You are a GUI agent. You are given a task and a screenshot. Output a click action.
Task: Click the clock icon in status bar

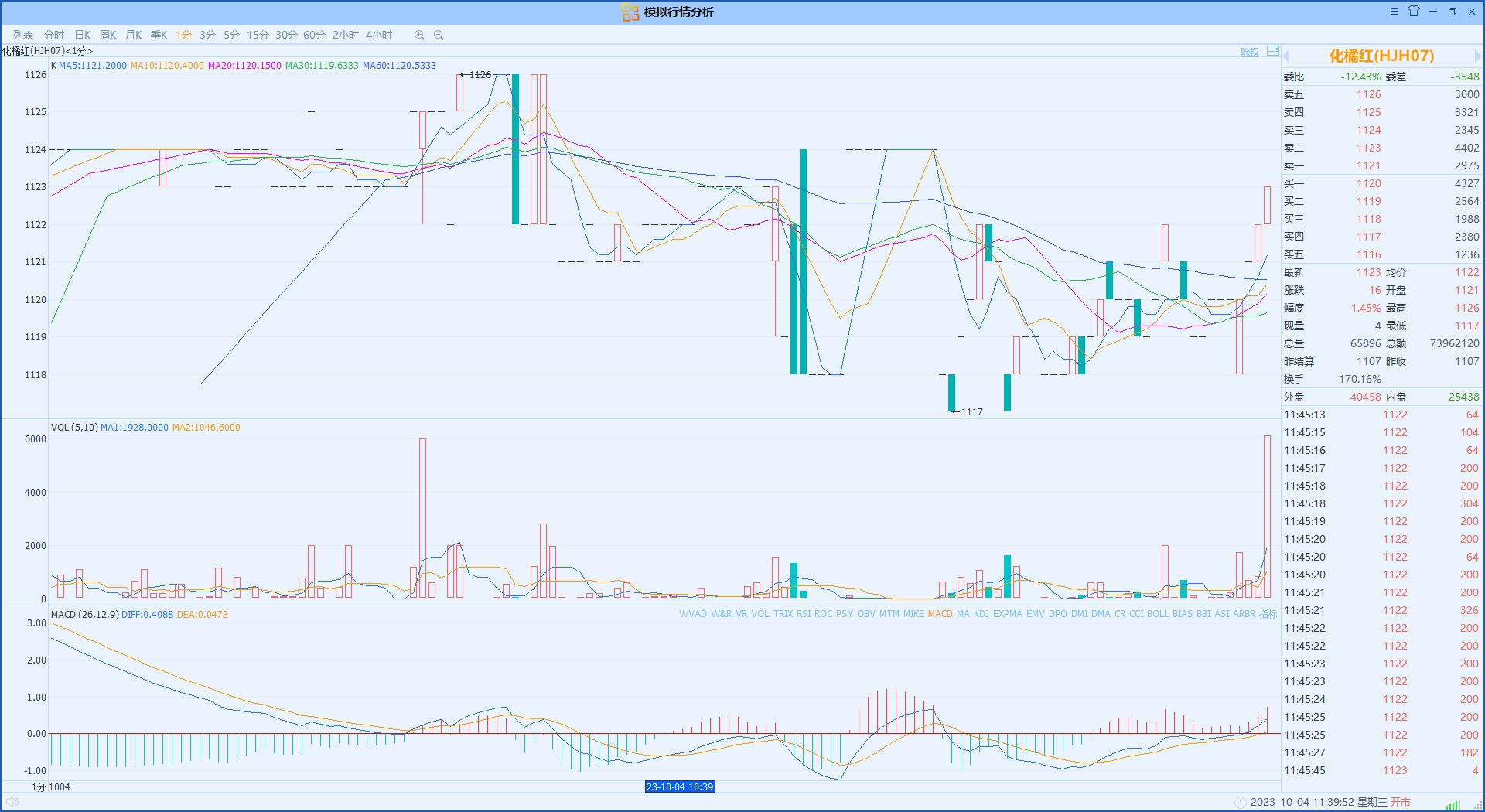[x=1241, y=802]
